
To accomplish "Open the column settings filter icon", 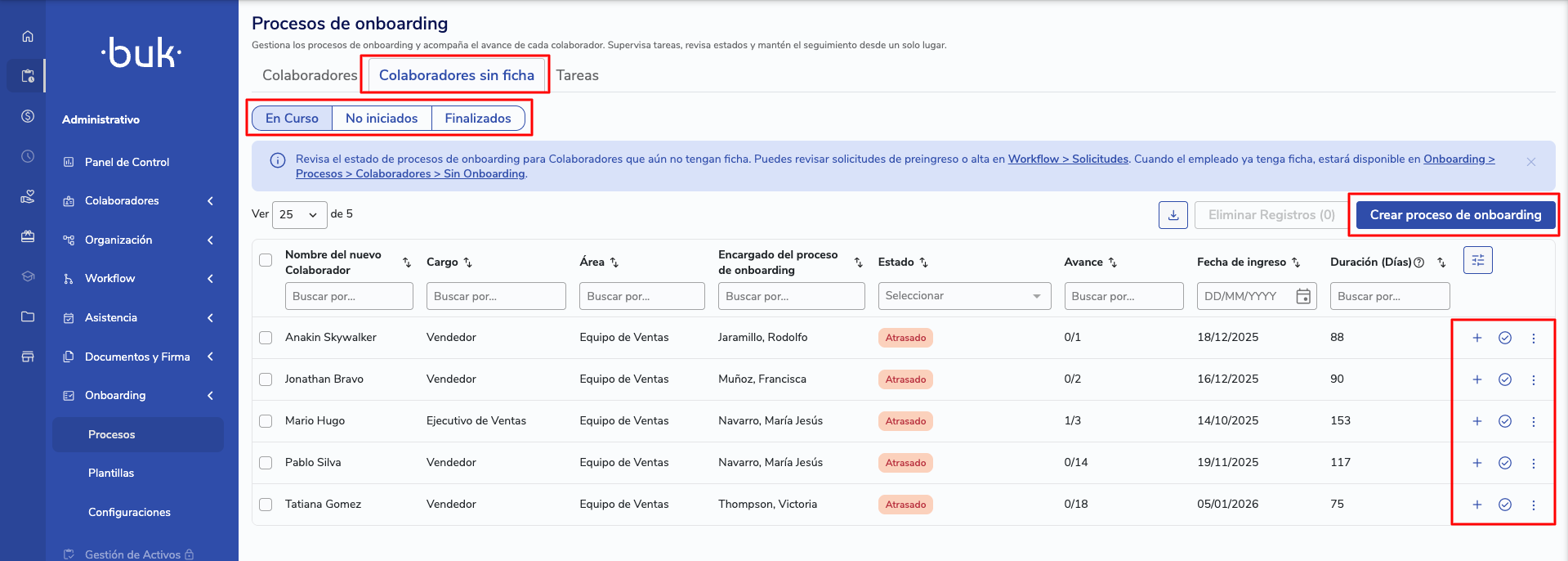I will point(1477,261).
